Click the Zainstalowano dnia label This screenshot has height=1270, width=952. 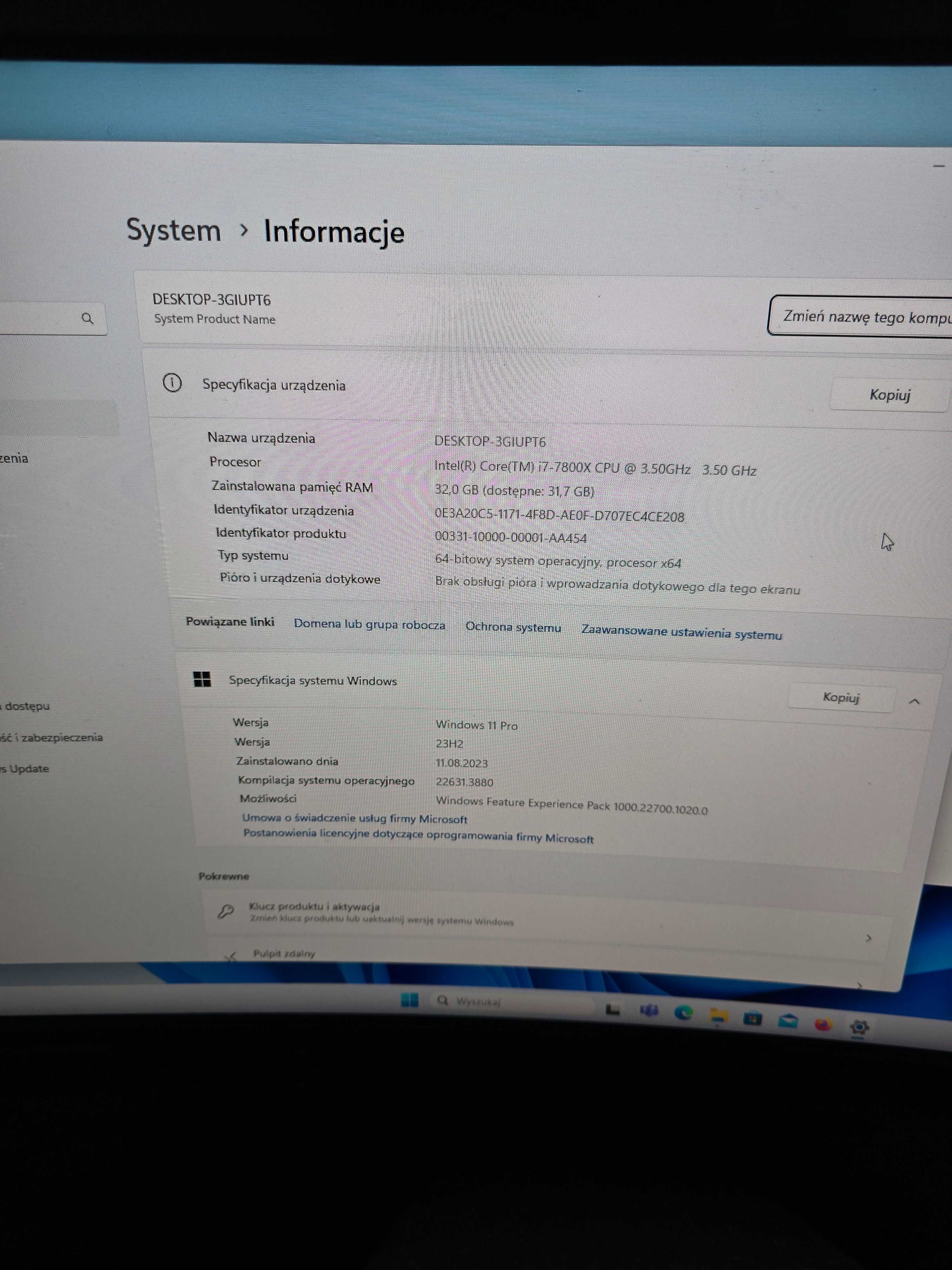coord(288,761)
